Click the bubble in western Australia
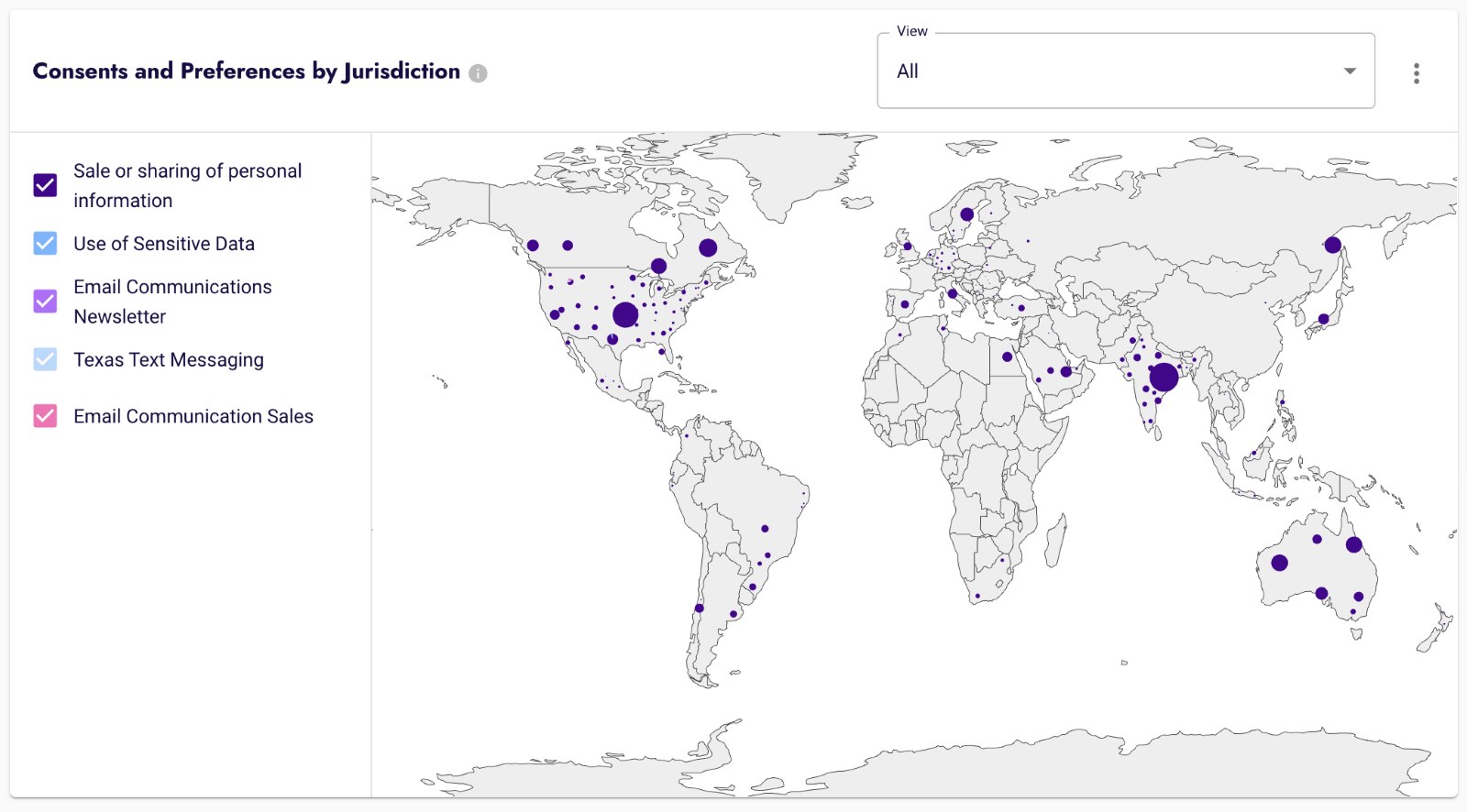This screenshot has width=1467, height=812. 1280,563
